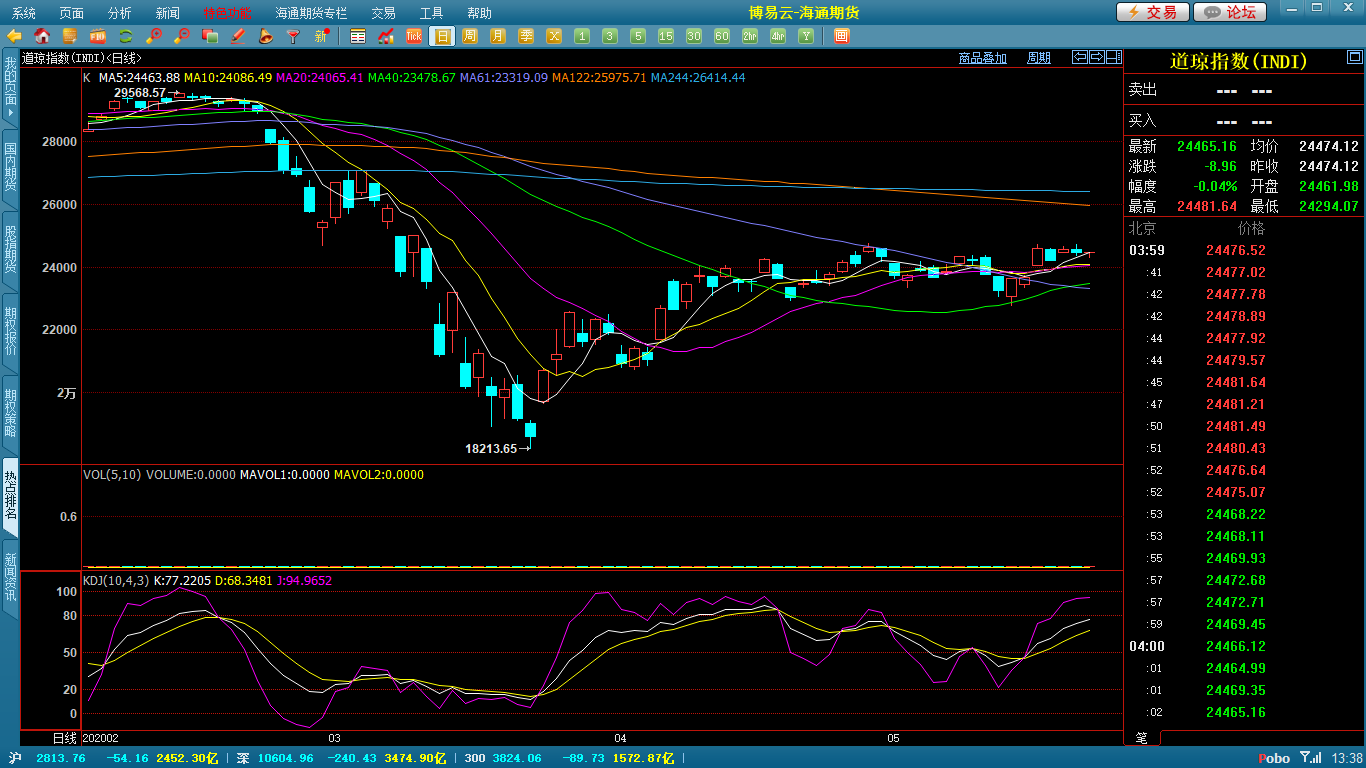Screen dimensions: 1366x768
Task: Open the home page via house icon
Action: [x=42, y=36]
